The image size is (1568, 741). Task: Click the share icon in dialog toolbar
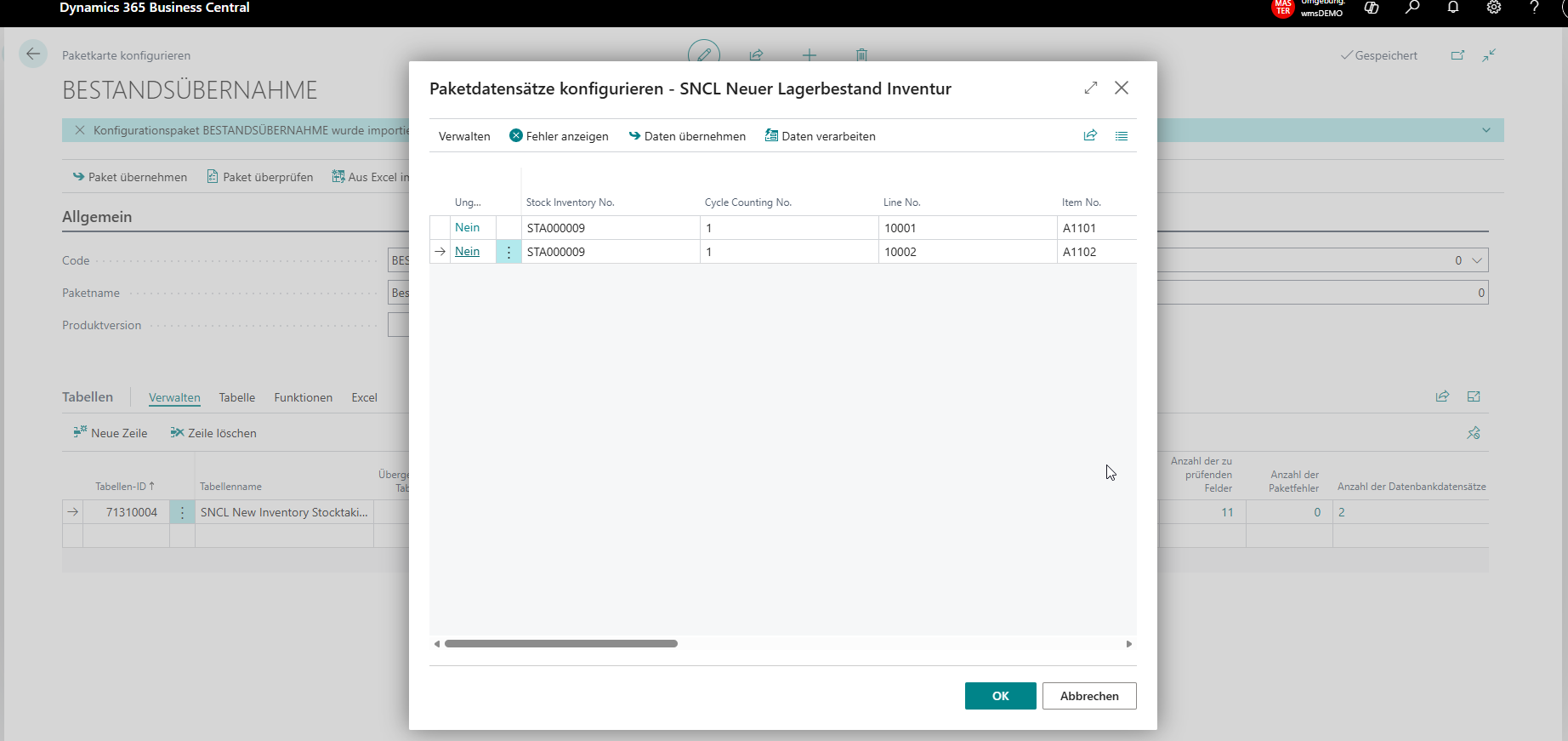click(1090, 135)
